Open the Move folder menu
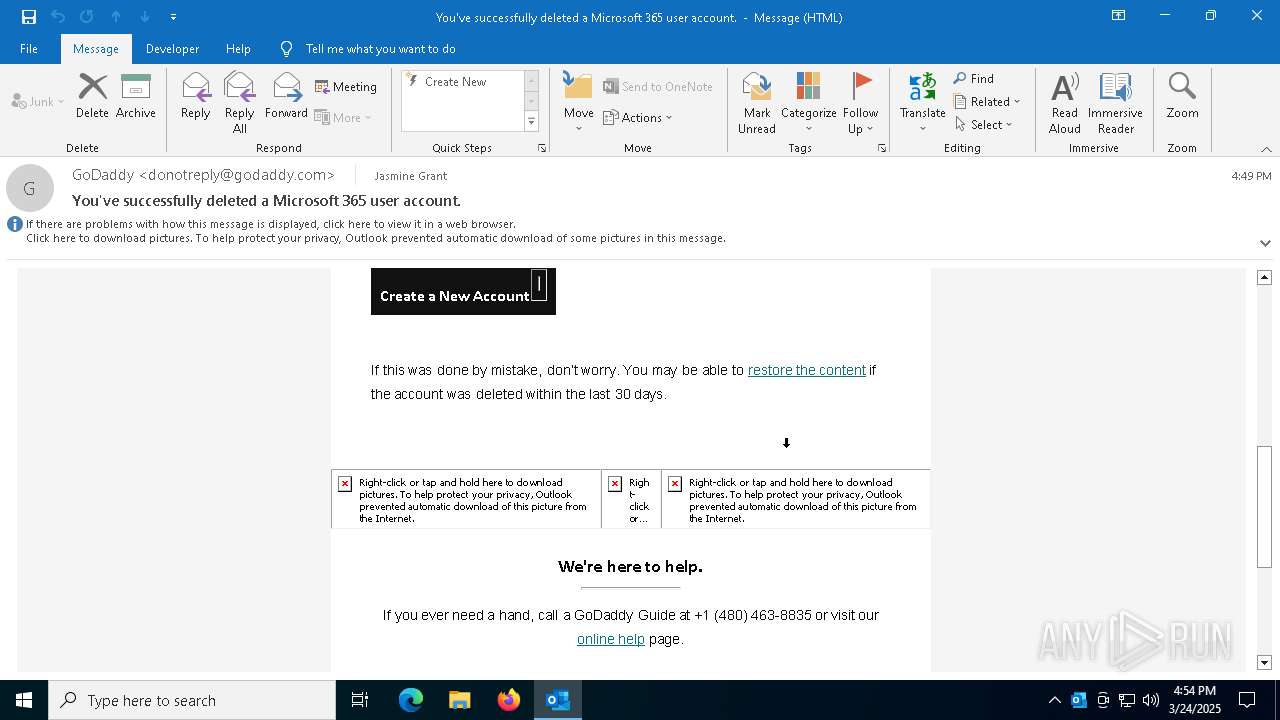 point(579,103)
